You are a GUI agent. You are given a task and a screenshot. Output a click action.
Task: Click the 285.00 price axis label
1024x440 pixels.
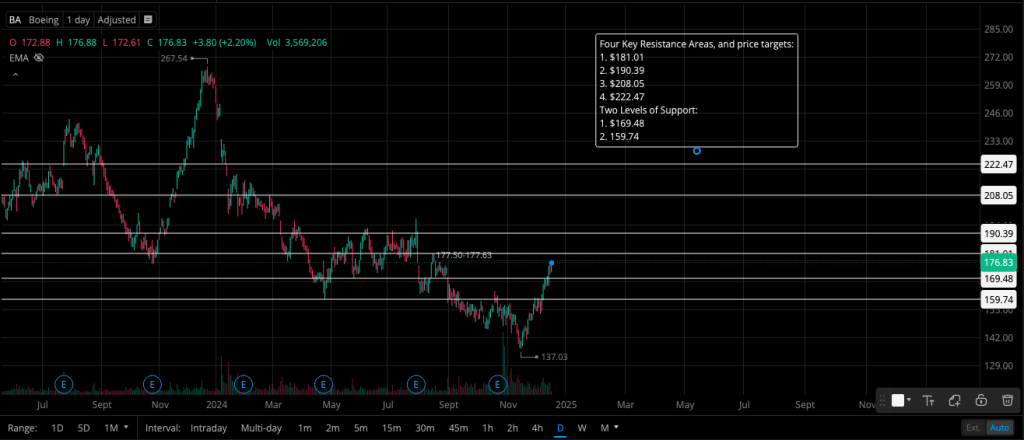coord(997,29)
